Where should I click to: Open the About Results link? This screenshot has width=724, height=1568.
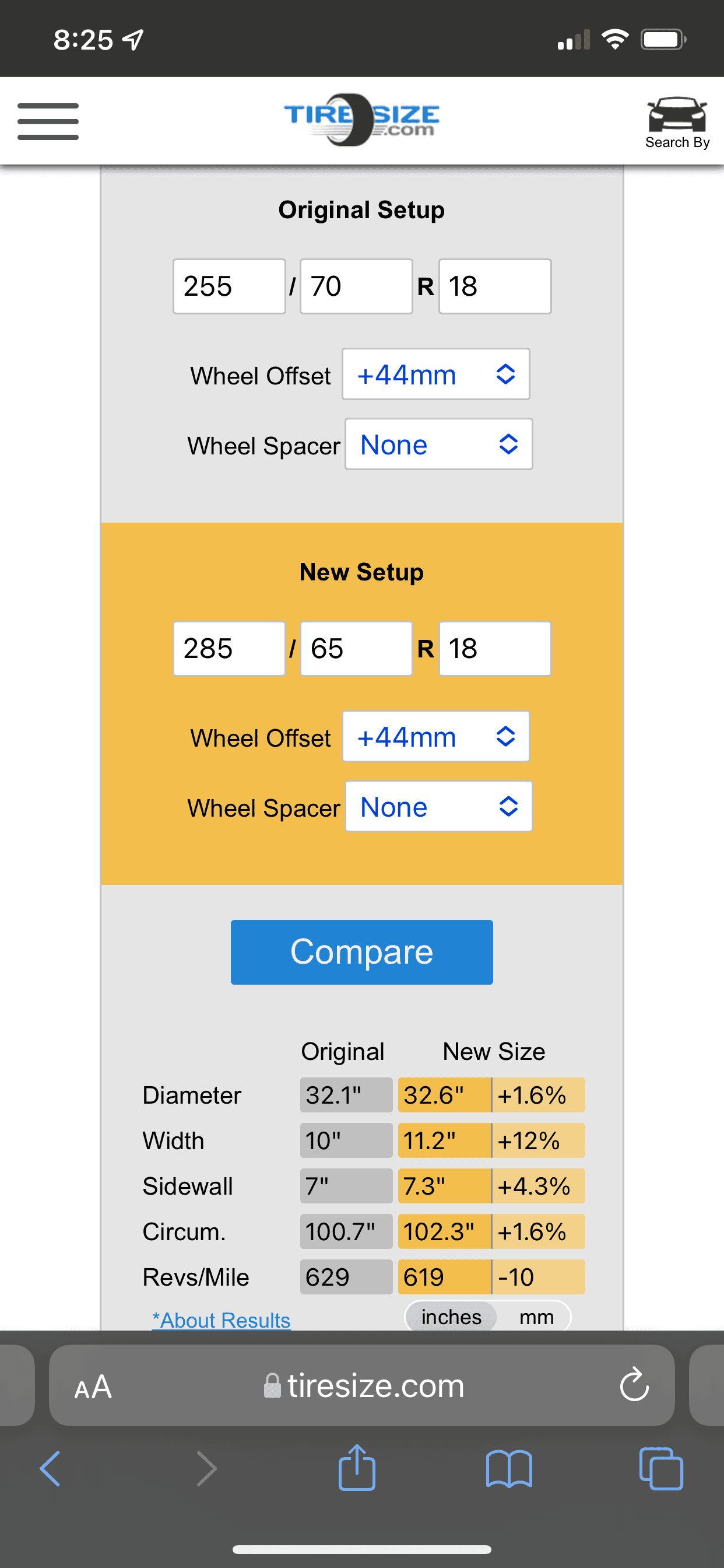(x=221, y=1319)
